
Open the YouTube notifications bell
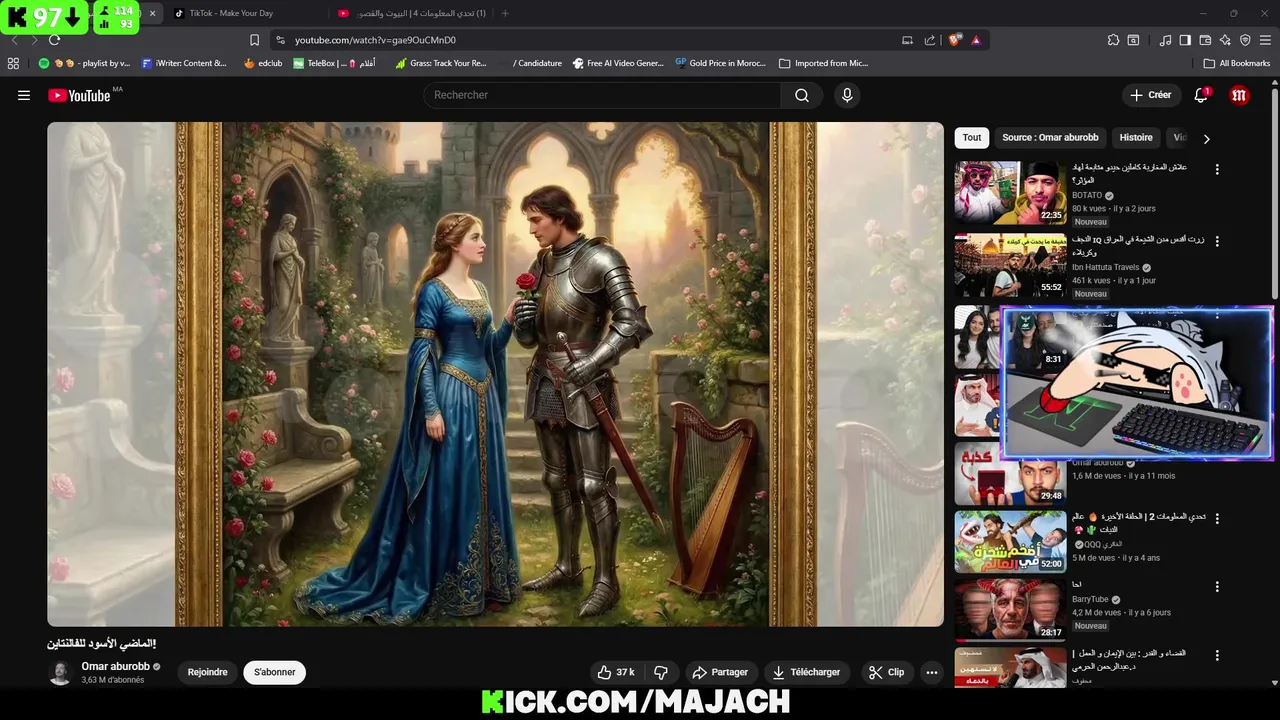click(x=1201, y=95)
